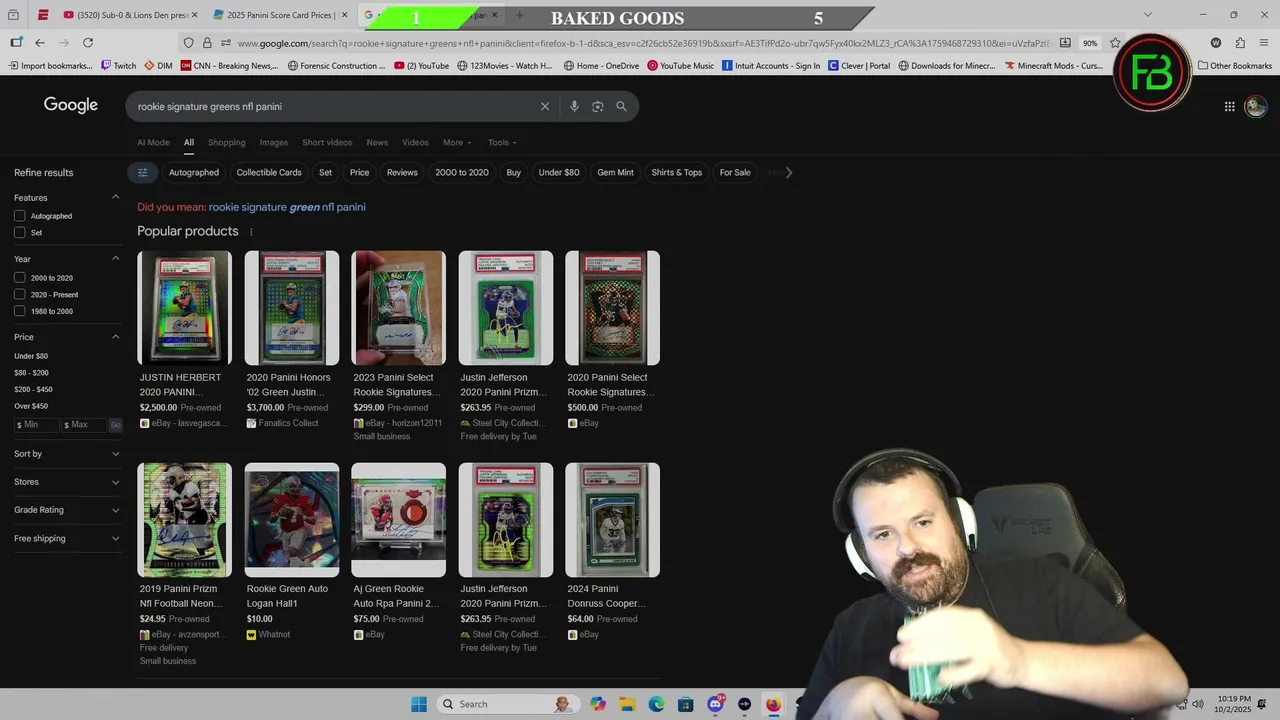Open Google Lens image search
This screenshot has height=720, width=1280.
(598, 106)
